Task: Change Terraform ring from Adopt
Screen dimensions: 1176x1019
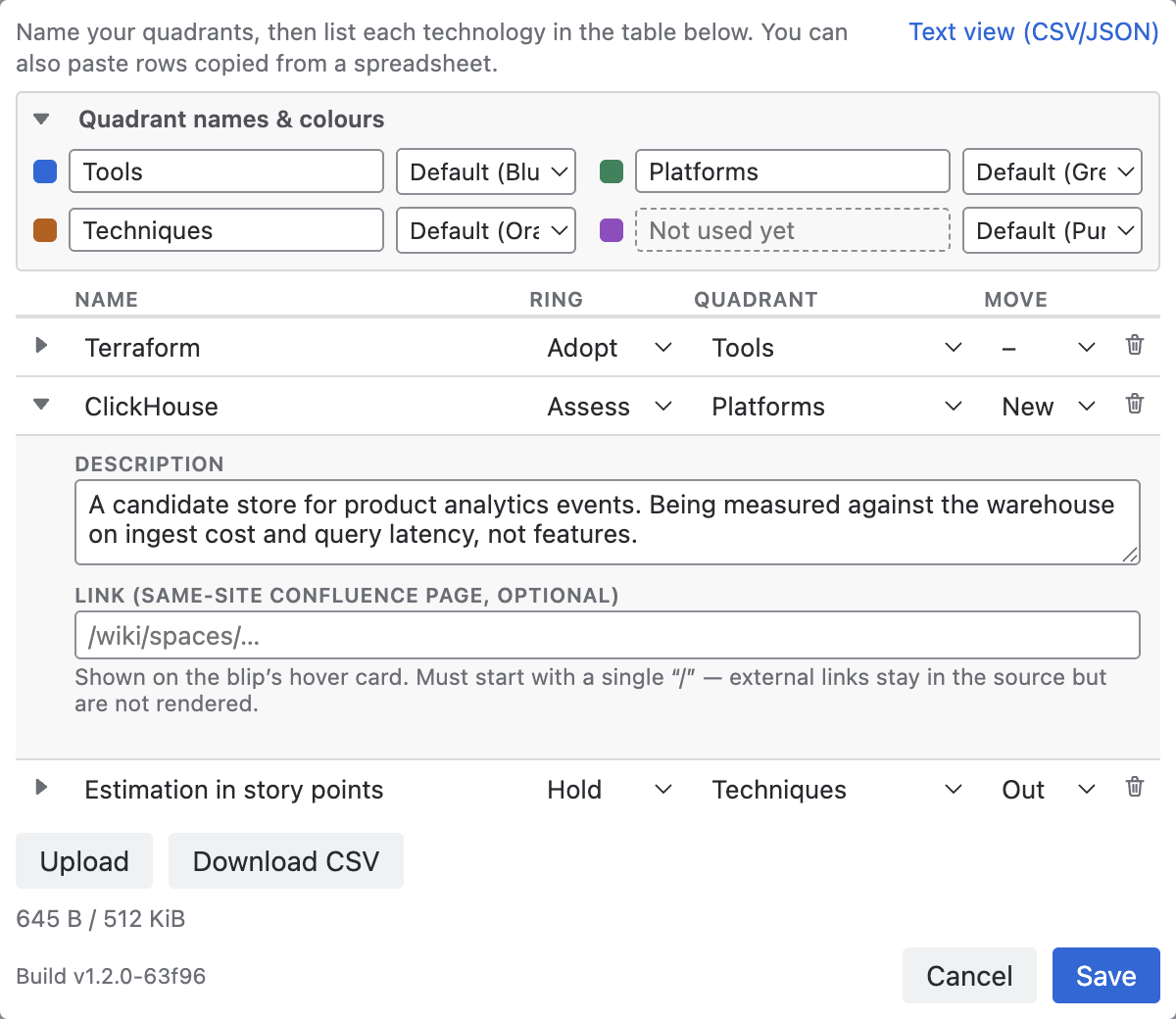Action: (x=610, y=348)
